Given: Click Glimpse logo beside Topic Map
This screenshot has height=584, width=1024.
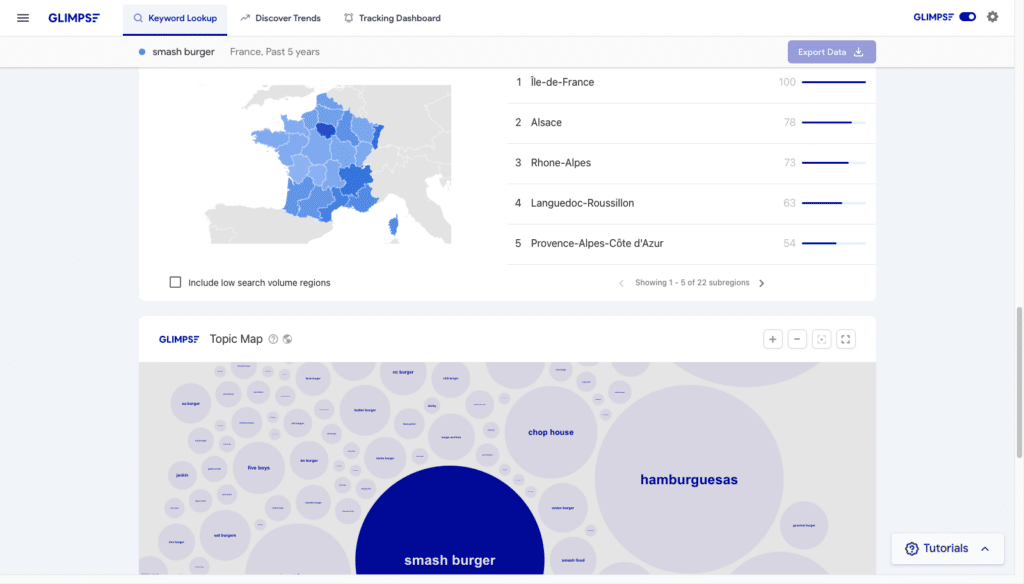Looking at the screenshot, I should 179,339.
